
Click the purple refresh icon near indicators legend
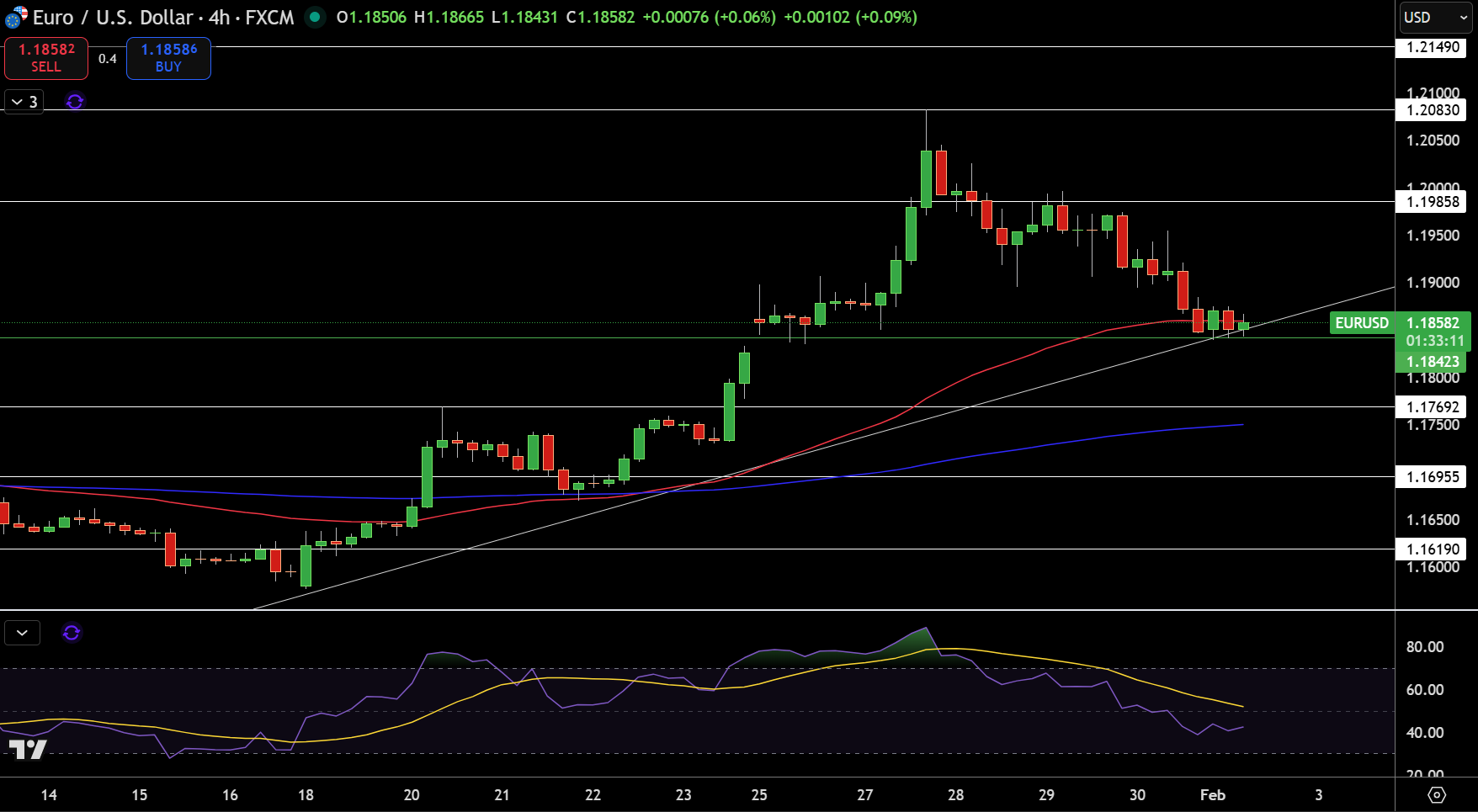[75, 102]
